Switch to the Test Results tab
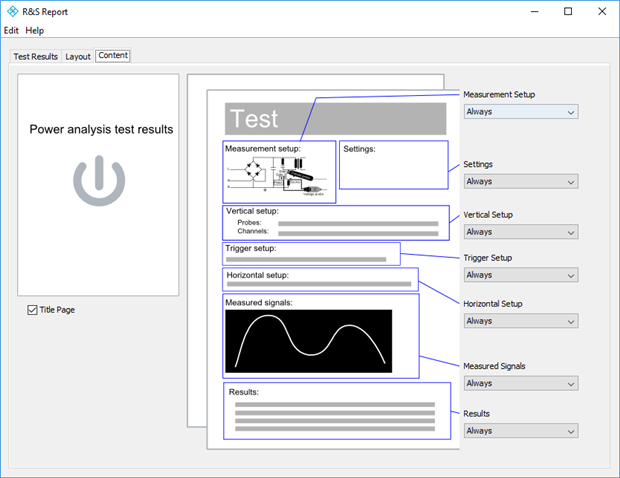Image resolution: width=620 pixels, height=478 pixels. pos(35,56)
